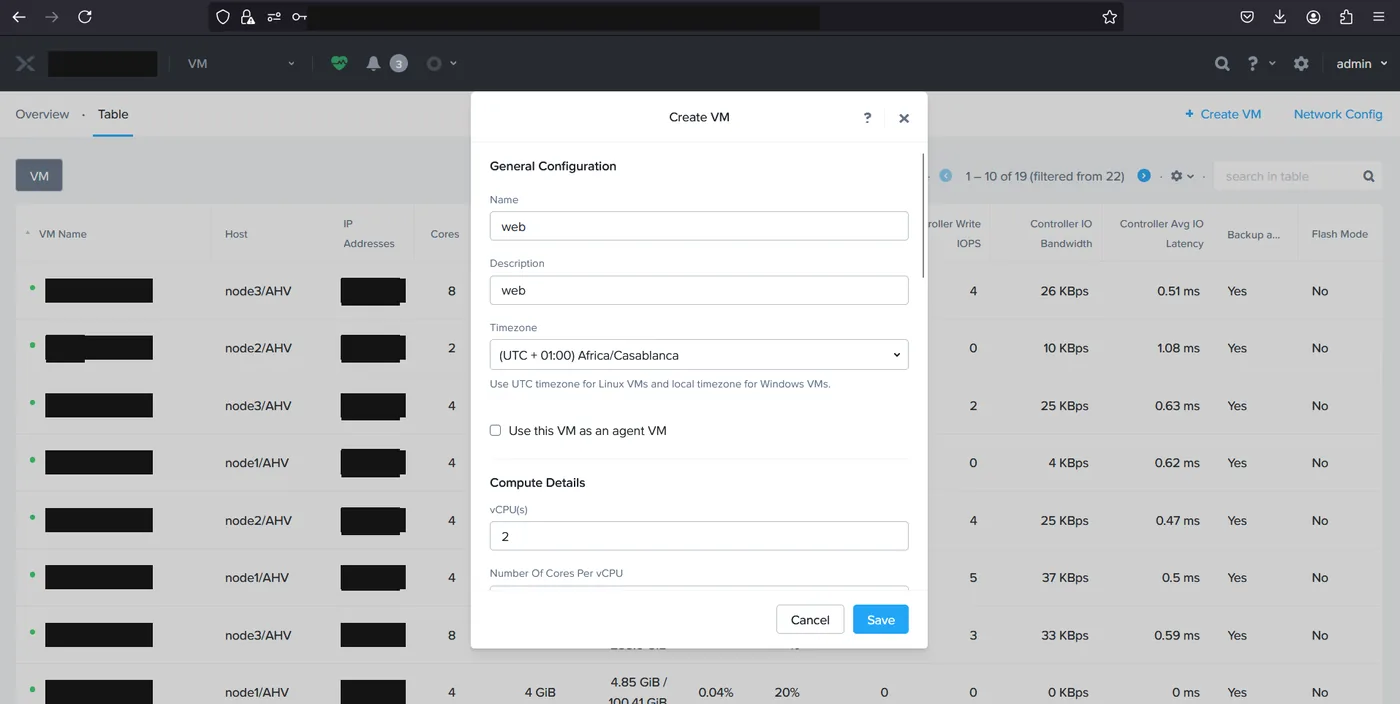The width and height of the screenshot is (1400, 704).
Task: Click into the Name field
Action: click(699, 226)
